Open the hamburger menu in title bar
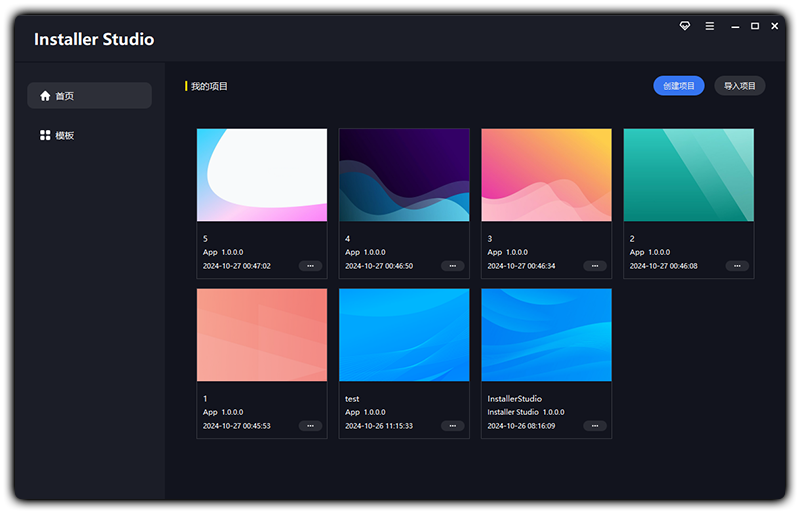Image resolution: width=800 pixels, height=515 pixels. tap(710, 26)
